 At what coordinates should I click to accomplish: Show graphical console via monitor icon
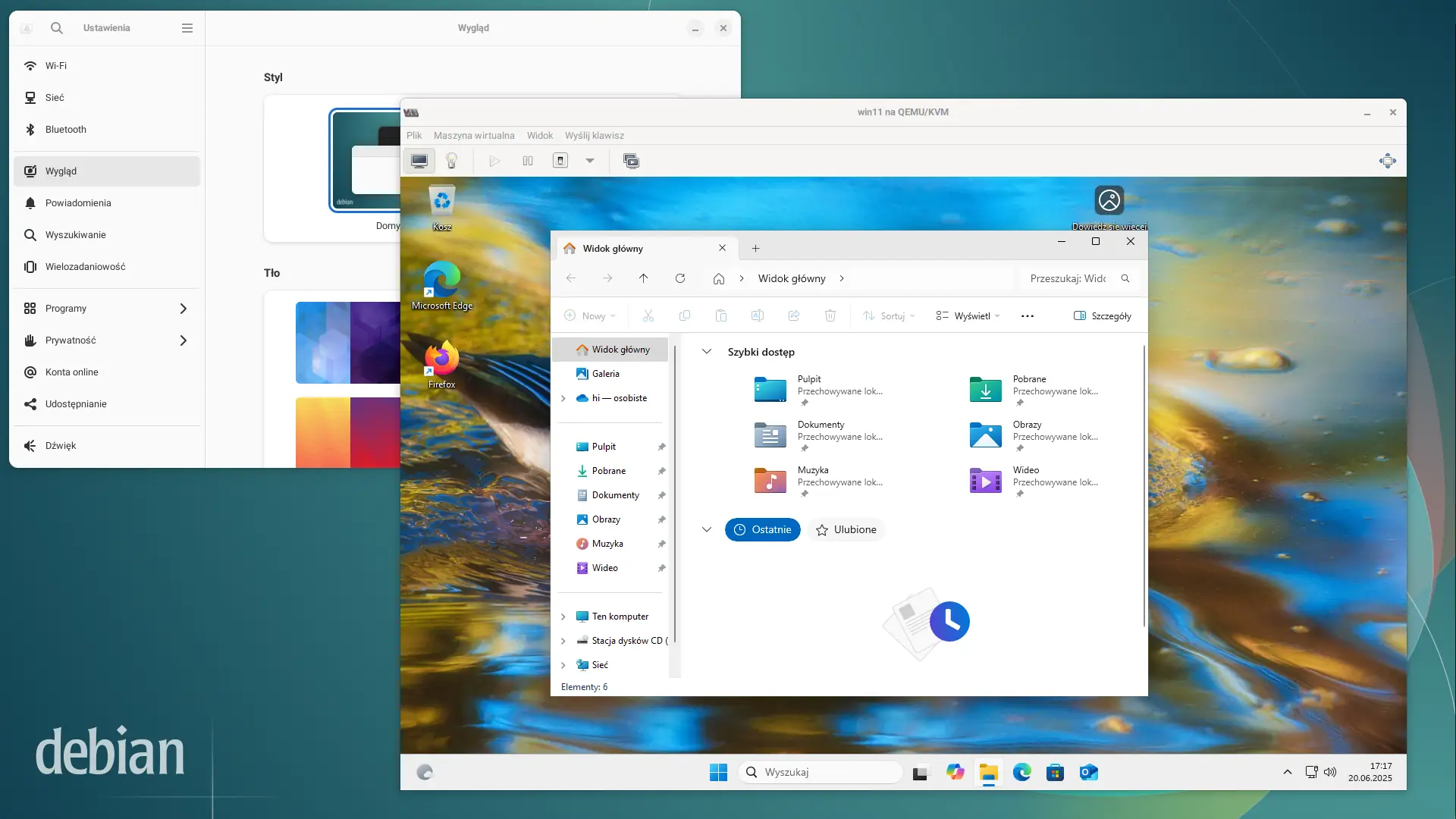(x=419, y=161)
